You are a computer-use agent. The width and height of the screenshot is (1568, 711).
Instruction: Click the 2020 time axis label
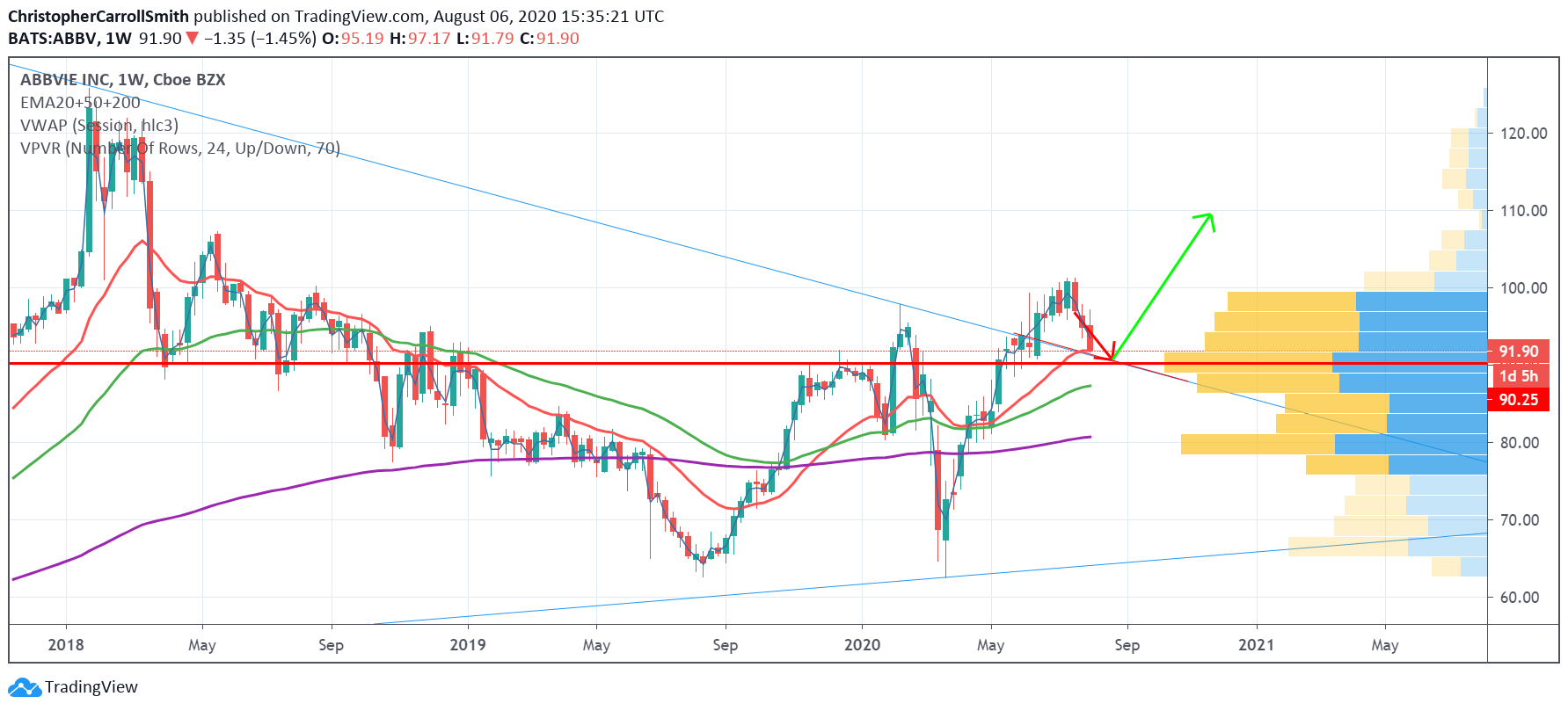(862, 645)
